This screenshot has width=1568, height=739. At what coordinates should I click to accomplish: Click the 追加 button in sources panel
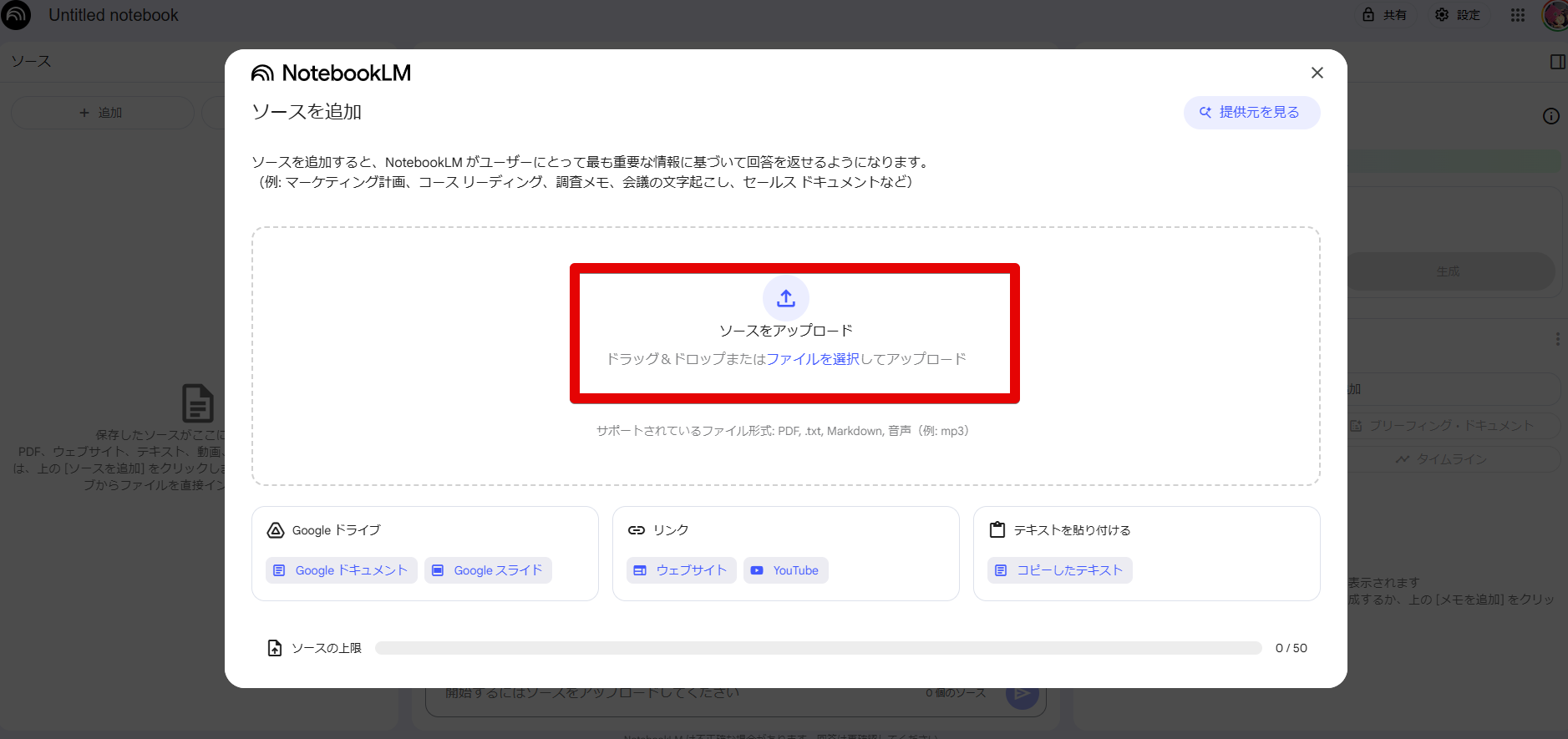[x=103, y=113]
